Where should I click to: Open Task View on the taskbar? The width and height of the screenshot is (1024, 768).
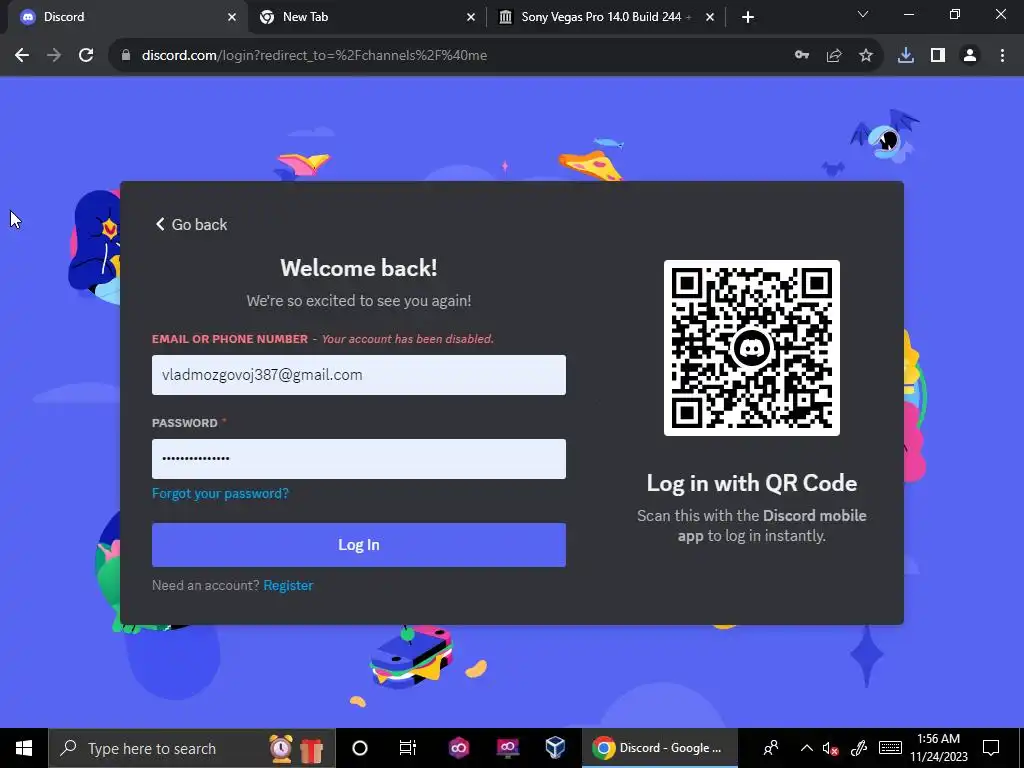408,748
